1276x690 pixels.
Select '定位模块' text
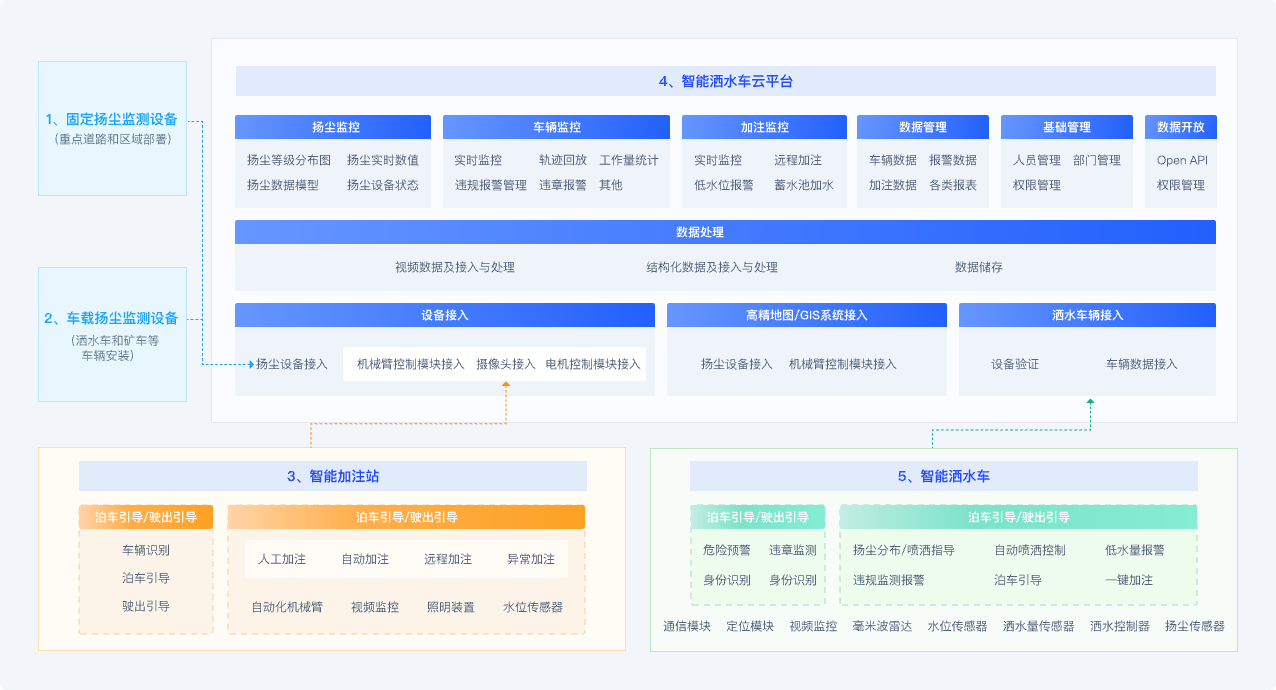pos(750,627)
